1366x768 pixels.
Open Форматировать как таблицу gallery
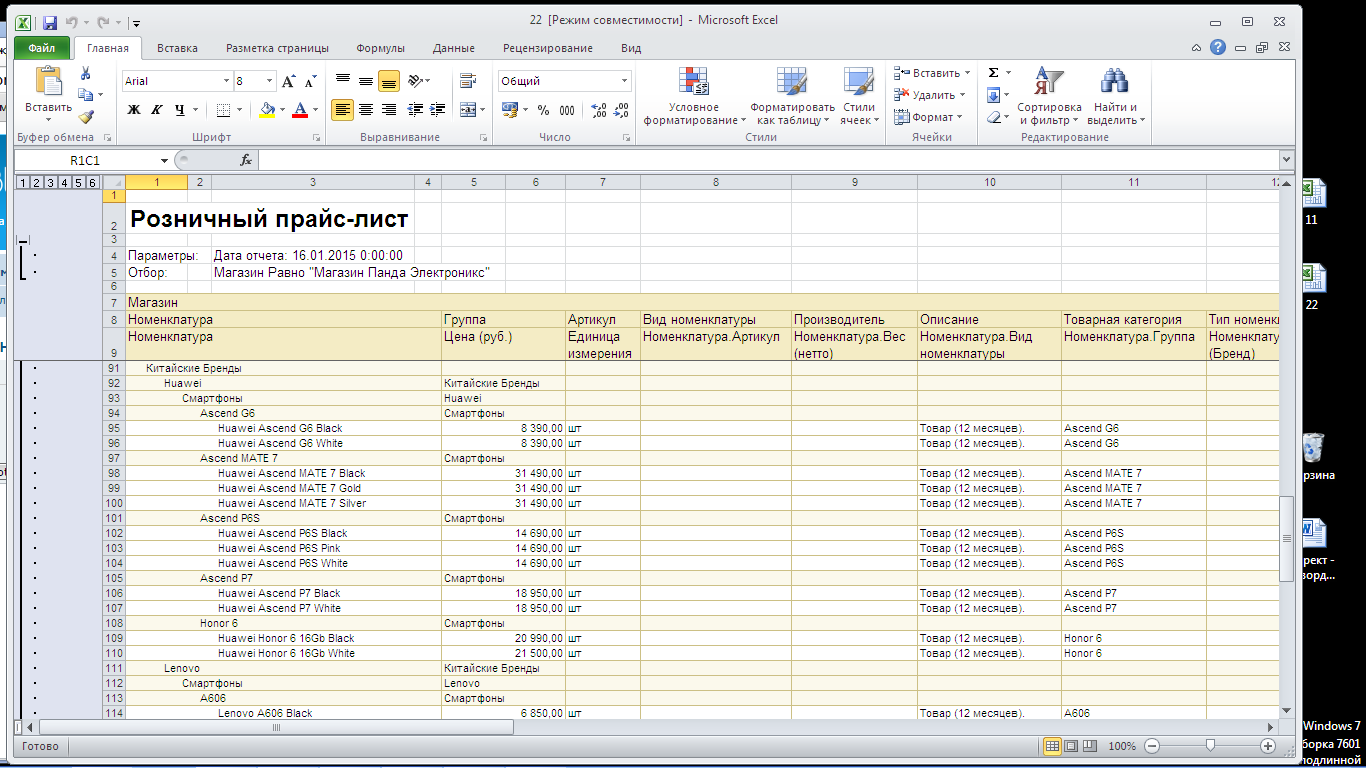click(792, 97)
